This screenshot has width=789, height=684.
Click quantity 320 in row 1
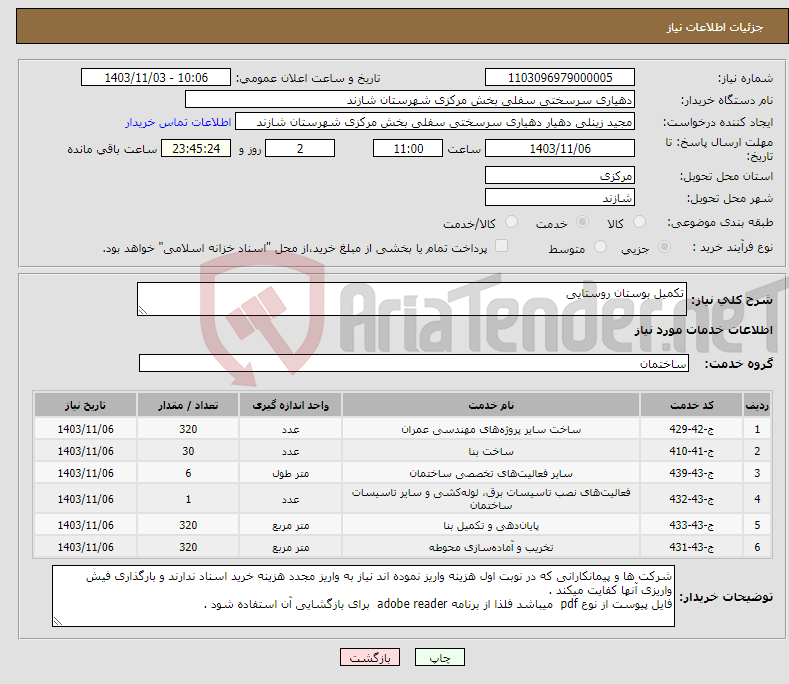[x=188, y=429]
